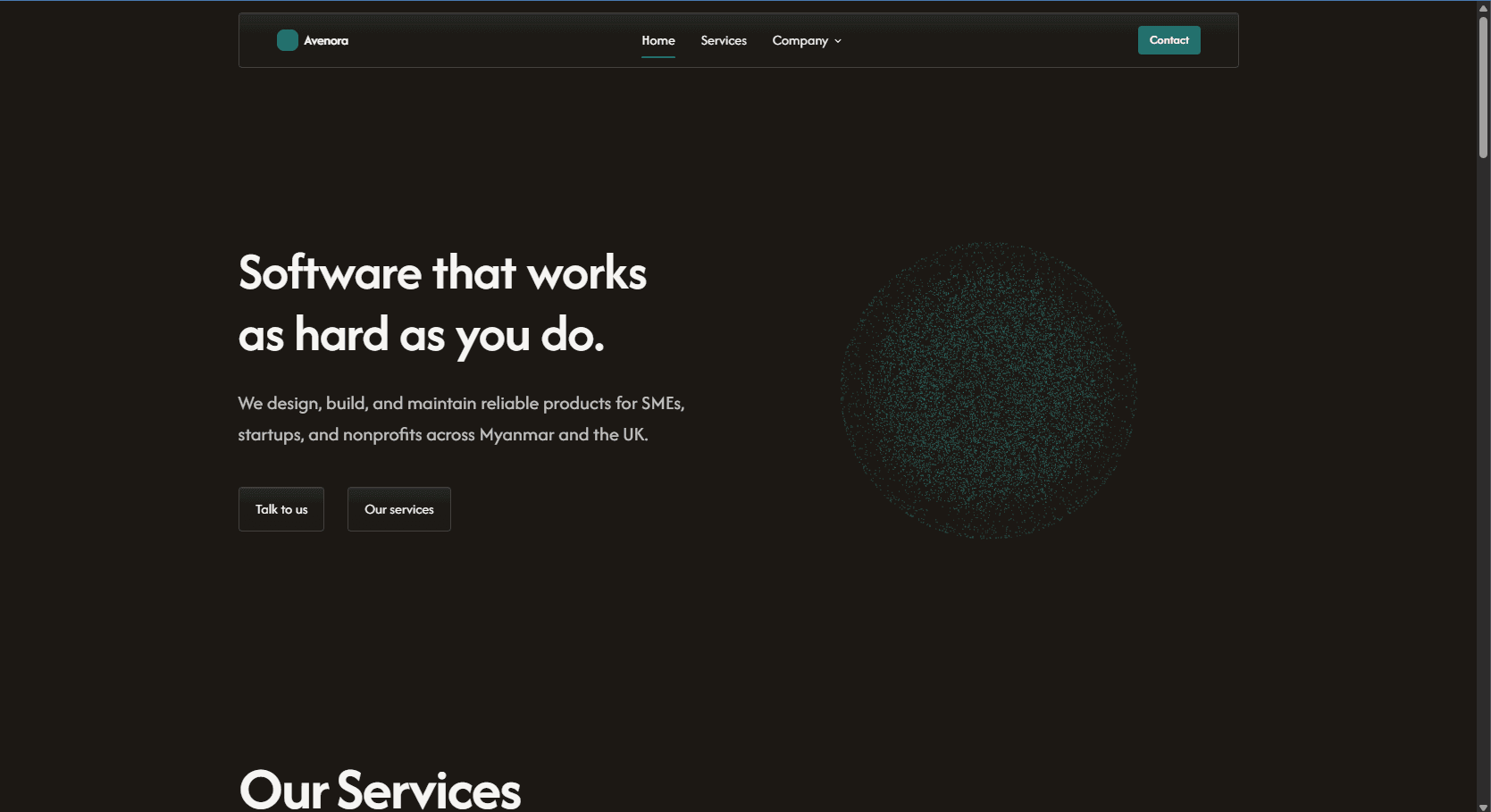Screen dimensions: 1491x812
Task: Click the scrollbar up arrow
Action: tap(1483, 8)
